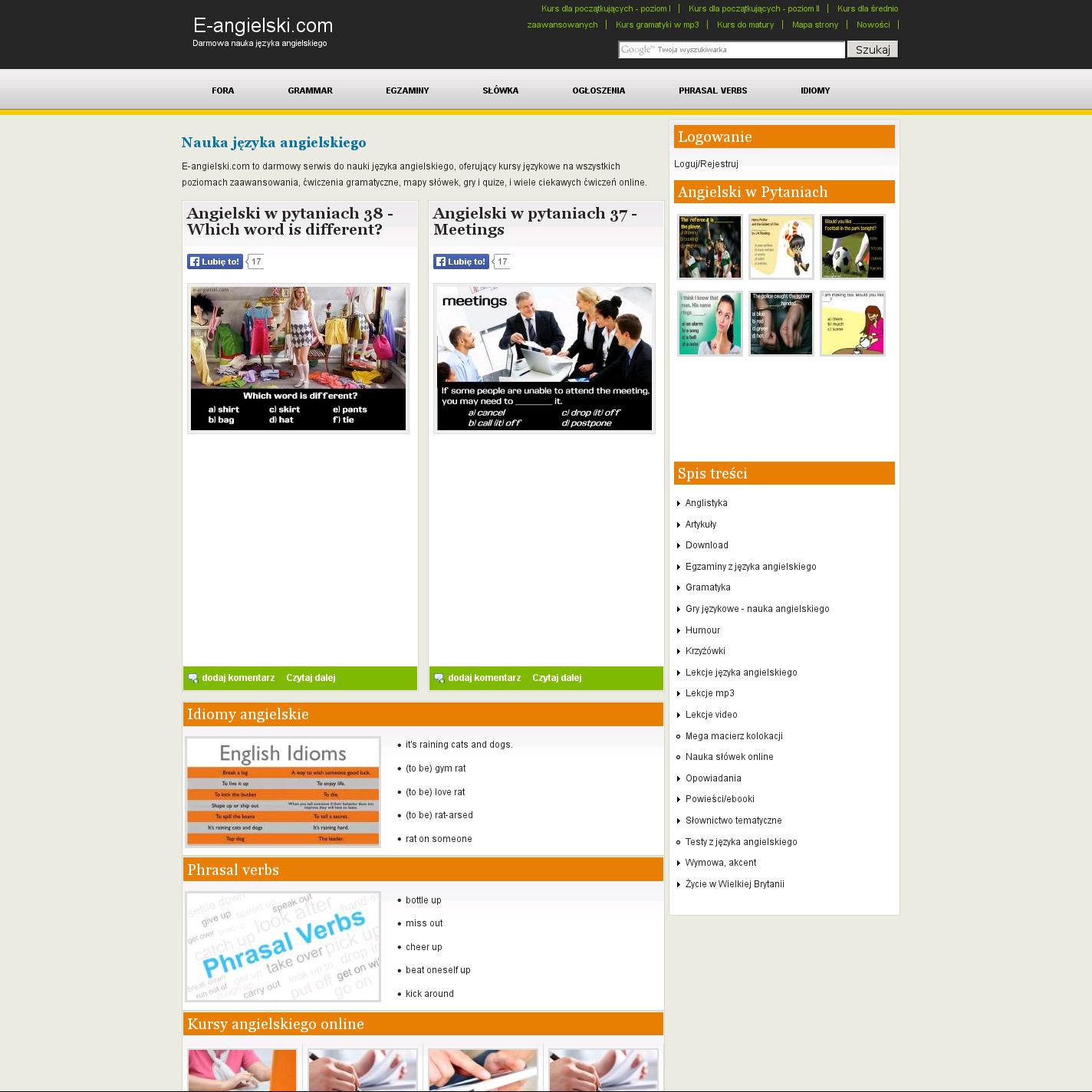1092x1092 pixels.
Task: Click the Facebook like button under Angielski w pytaniach 38
Action: (x=215, y=261)
